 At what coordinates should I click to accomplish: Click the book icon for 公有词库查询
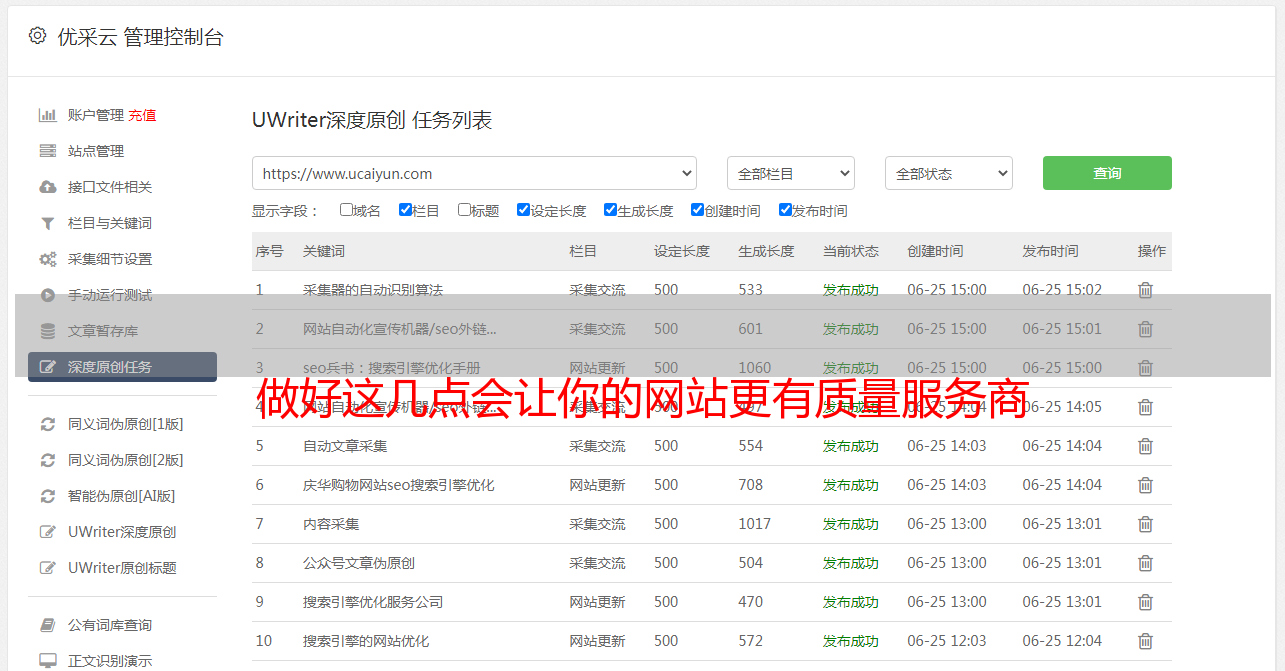[47, 625]
